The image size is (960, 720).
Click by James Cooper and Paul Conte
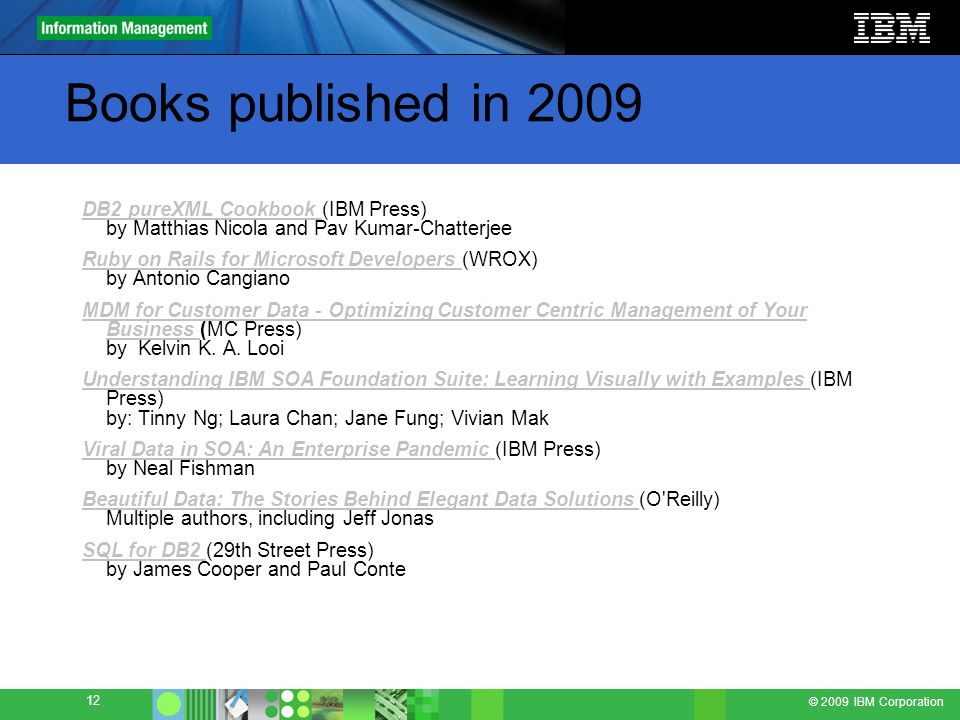[x=255, y=569]
